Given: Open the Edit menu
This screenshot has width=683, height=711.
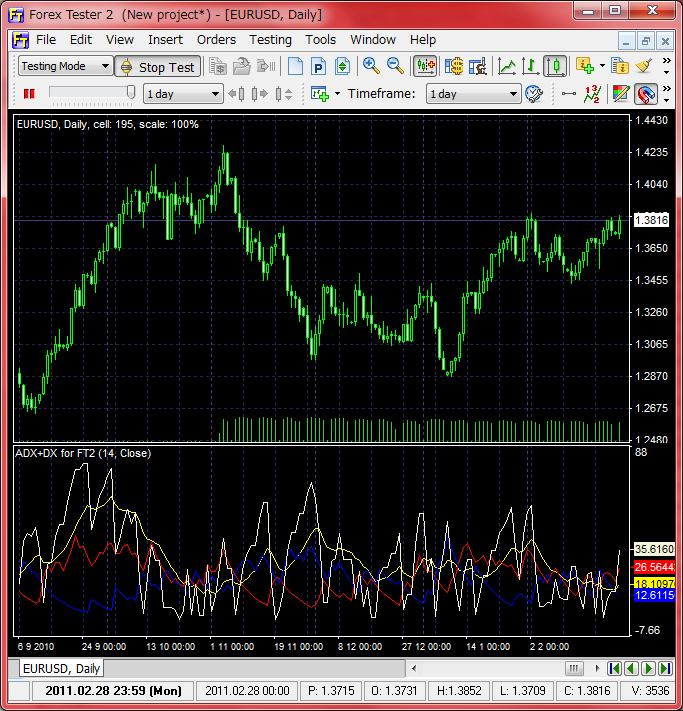Looking at the screenshot, I should click(x=81, y=40).
